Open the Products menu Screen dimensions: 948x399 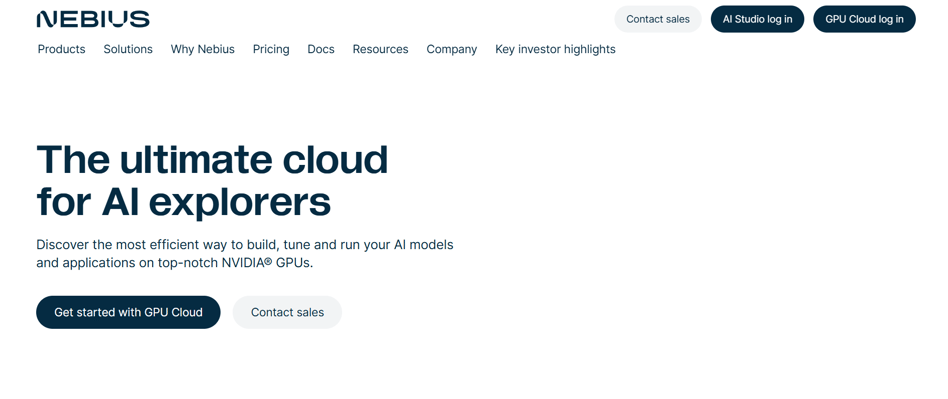pyautogui.click(x=62, y=50)
